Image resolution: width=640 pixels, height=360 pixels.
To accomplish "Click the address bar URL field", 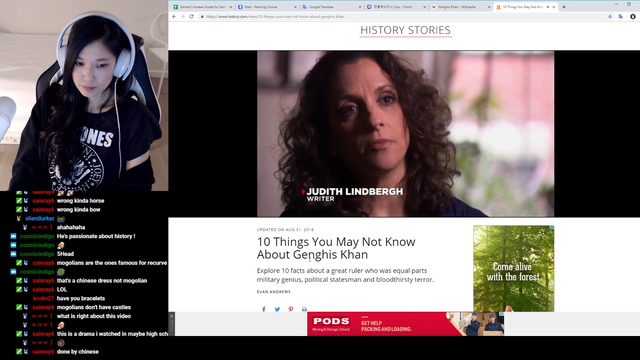I will click(x=402, y=17).
